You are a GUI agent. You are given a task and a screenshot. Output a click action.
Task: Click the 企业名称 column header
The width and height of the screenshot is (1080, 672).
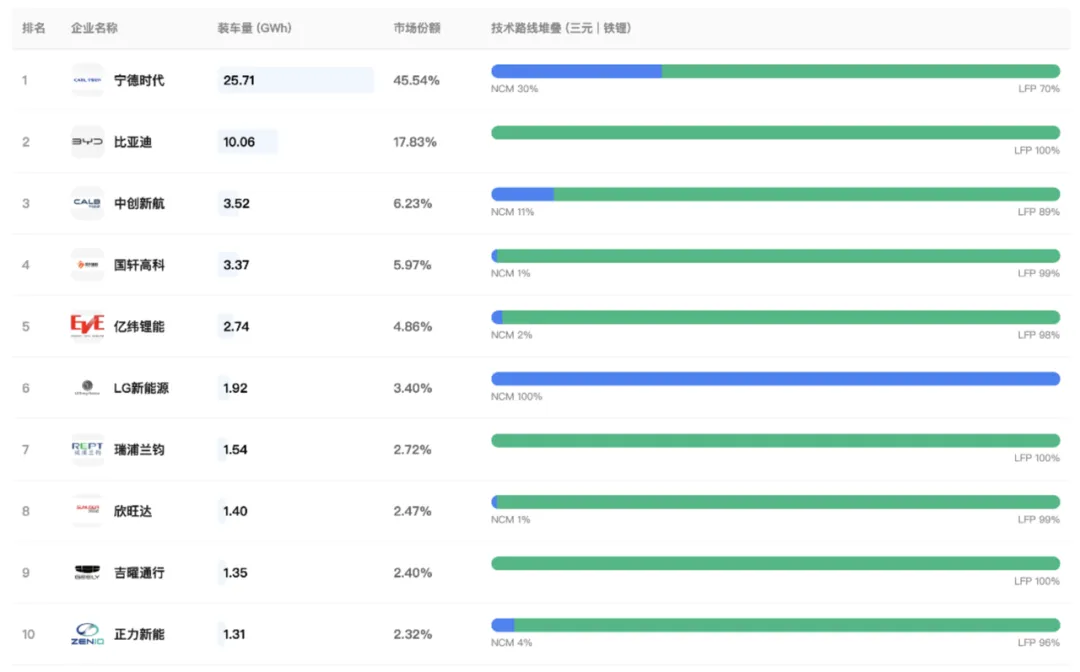94,28
